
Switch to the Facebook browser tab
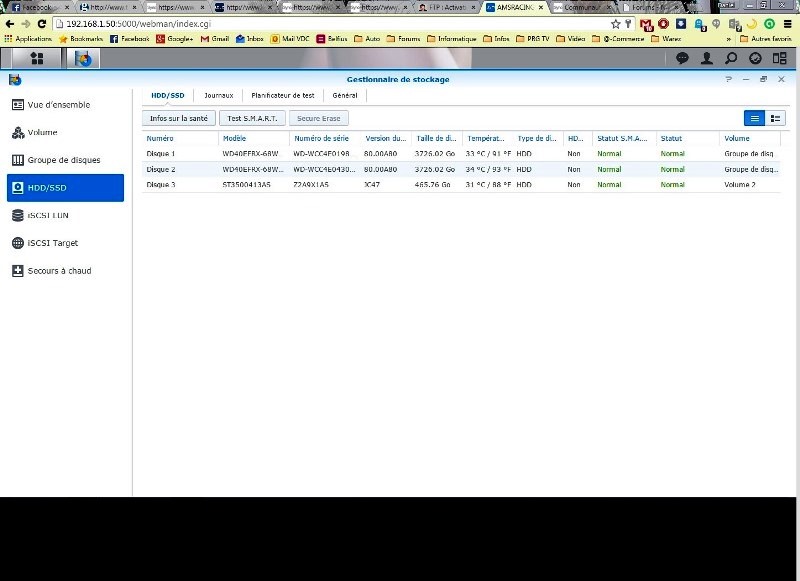(38, 8)
